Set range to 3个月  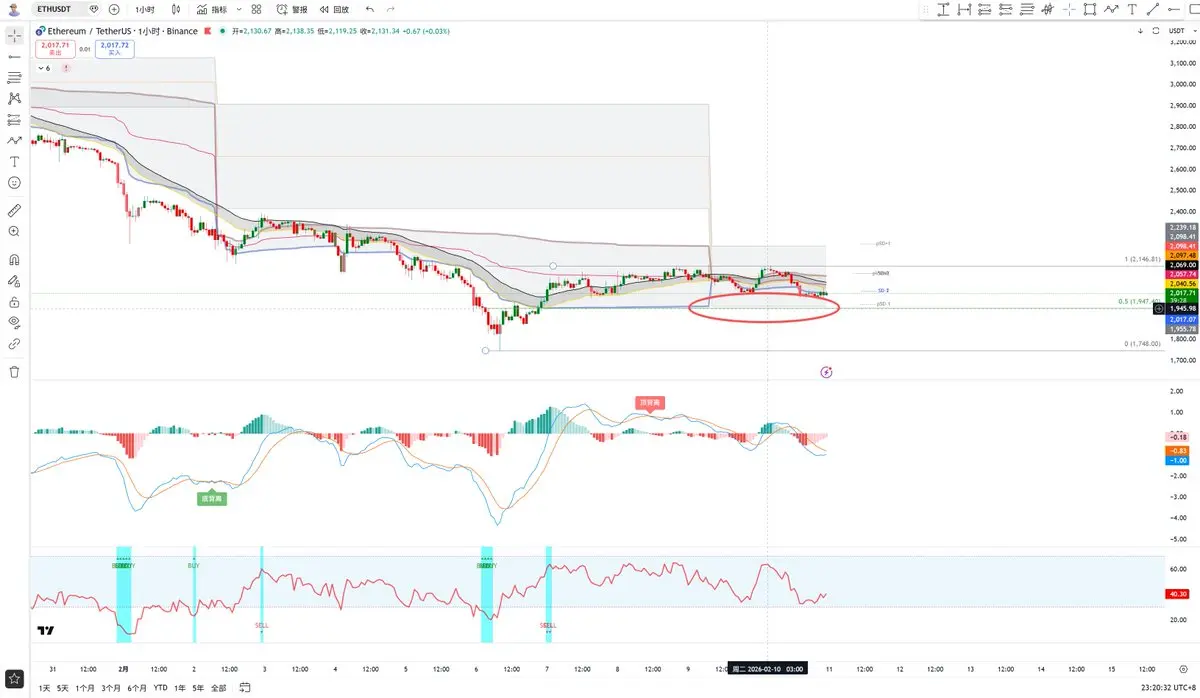point(111,688)
